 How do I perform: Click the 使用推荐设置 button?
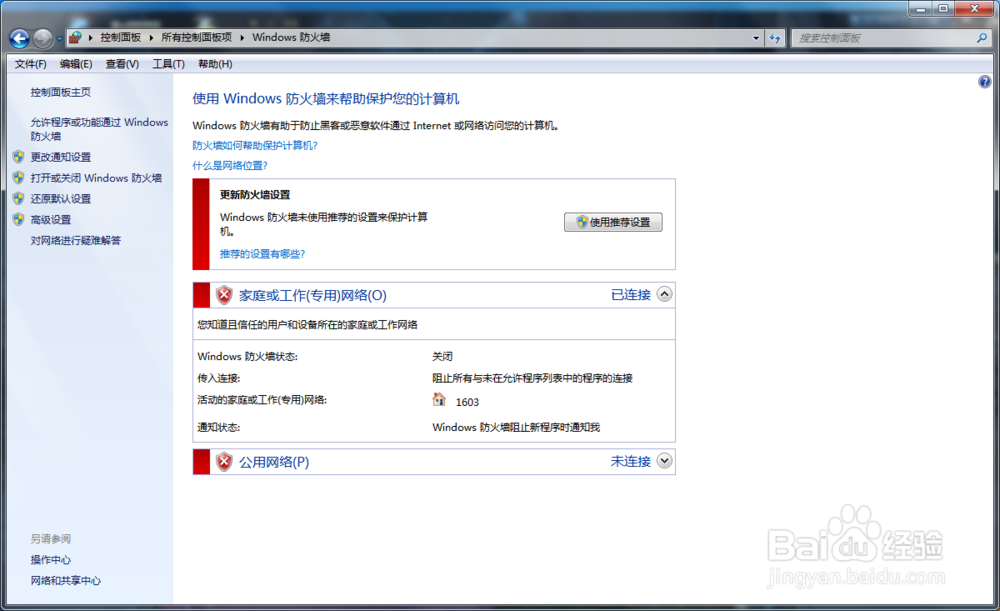pyautogui.click(x=614, y=222)
